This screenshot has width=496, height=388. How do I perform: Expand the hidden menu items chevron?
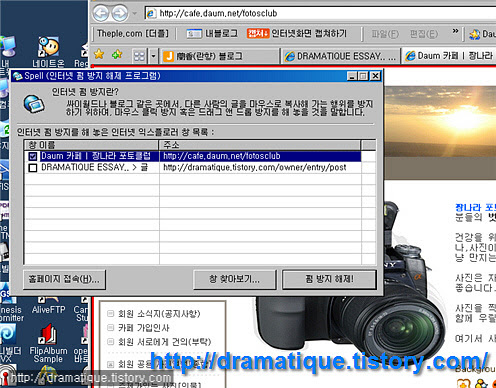455,31
